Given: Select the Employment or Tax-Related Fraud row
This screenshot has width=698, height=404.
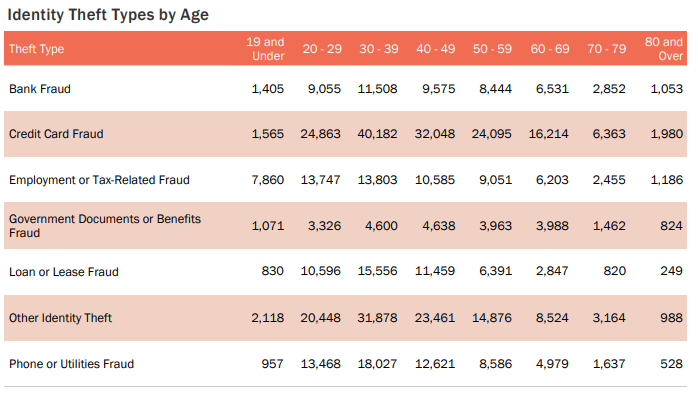Looking at the screenshot, I should pyautogui.click(x=99, y=180).
